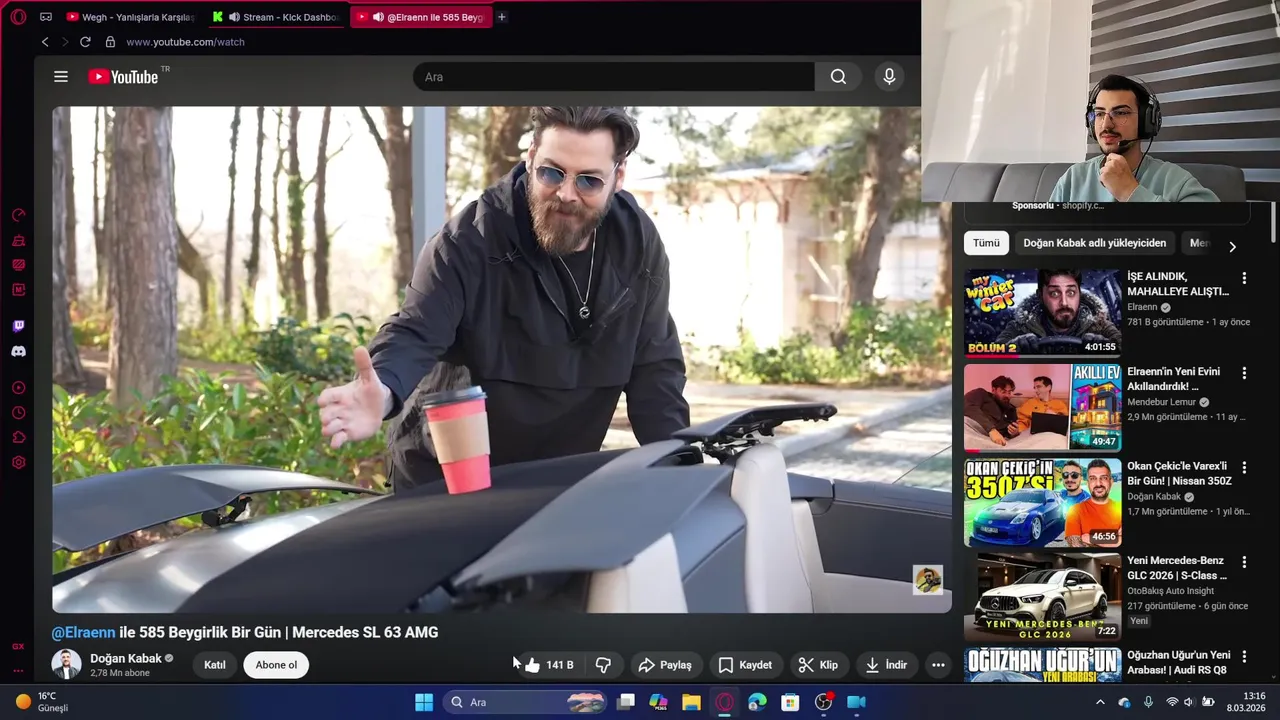Viewport: 1280px width, 720px height.
Task: Open taskbar weather widget 16°C Güneşli
Action: 42,702
